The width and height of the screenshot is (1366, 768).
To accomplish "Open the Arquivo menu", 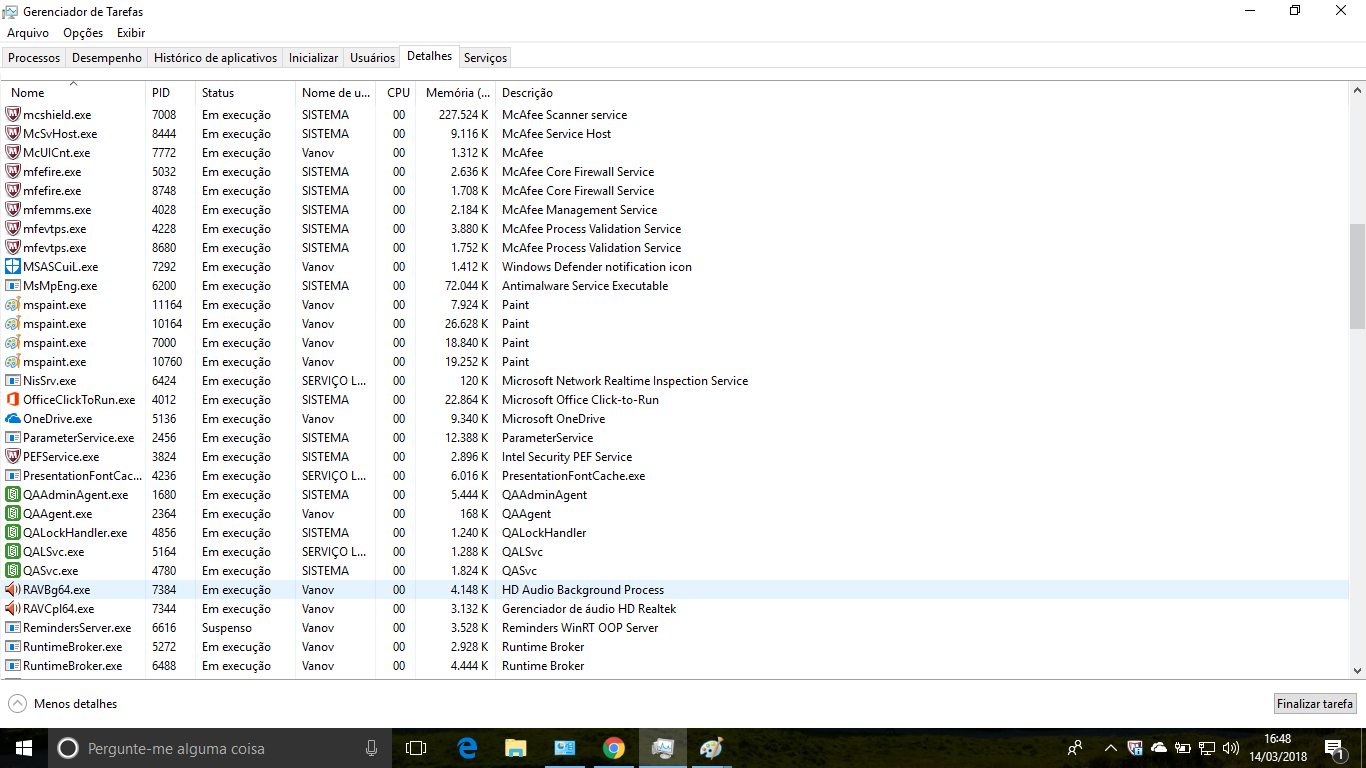I will [28, 33].
